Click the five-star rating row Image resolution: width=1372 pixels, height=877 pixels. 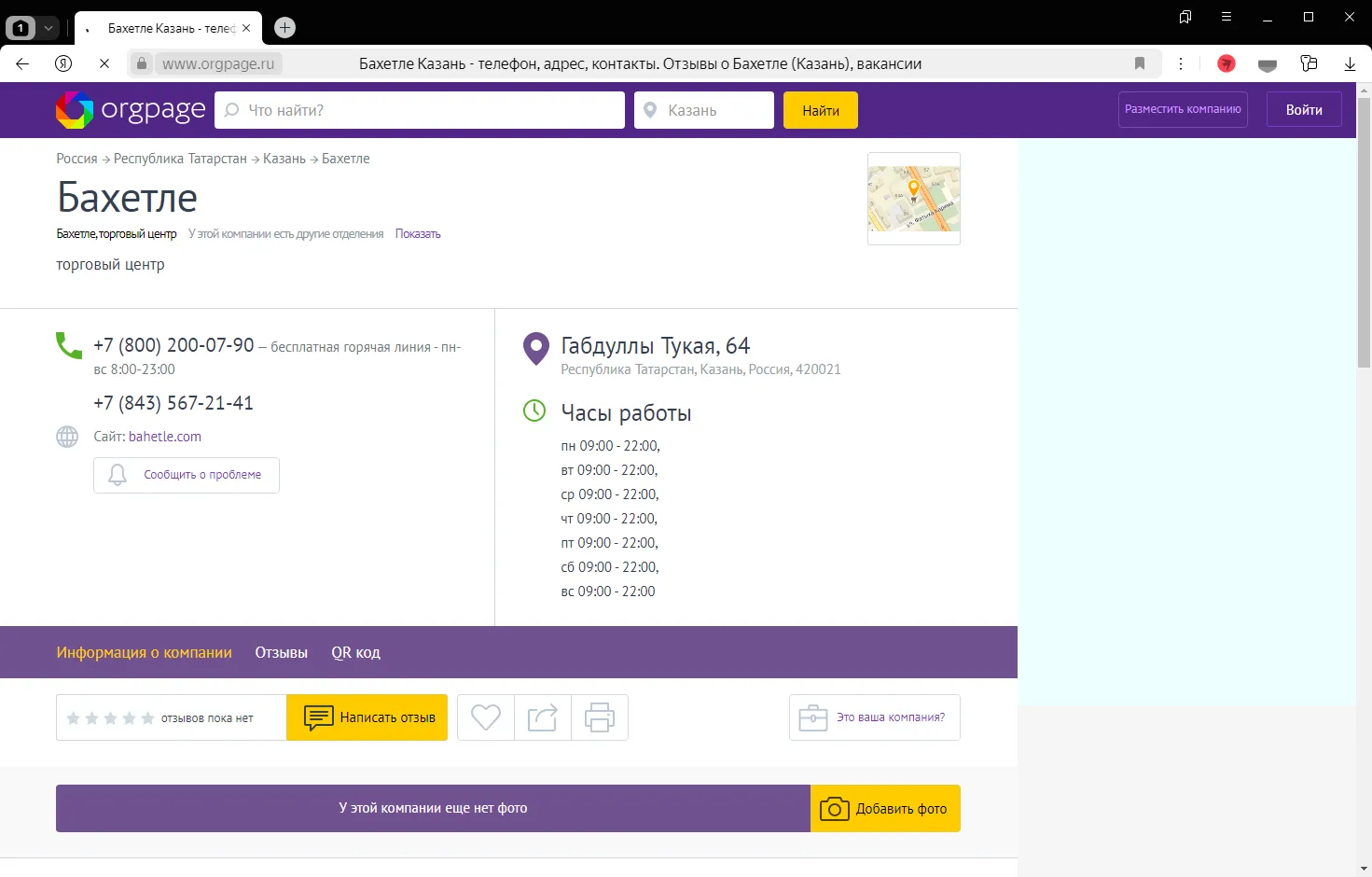point(110,718)
